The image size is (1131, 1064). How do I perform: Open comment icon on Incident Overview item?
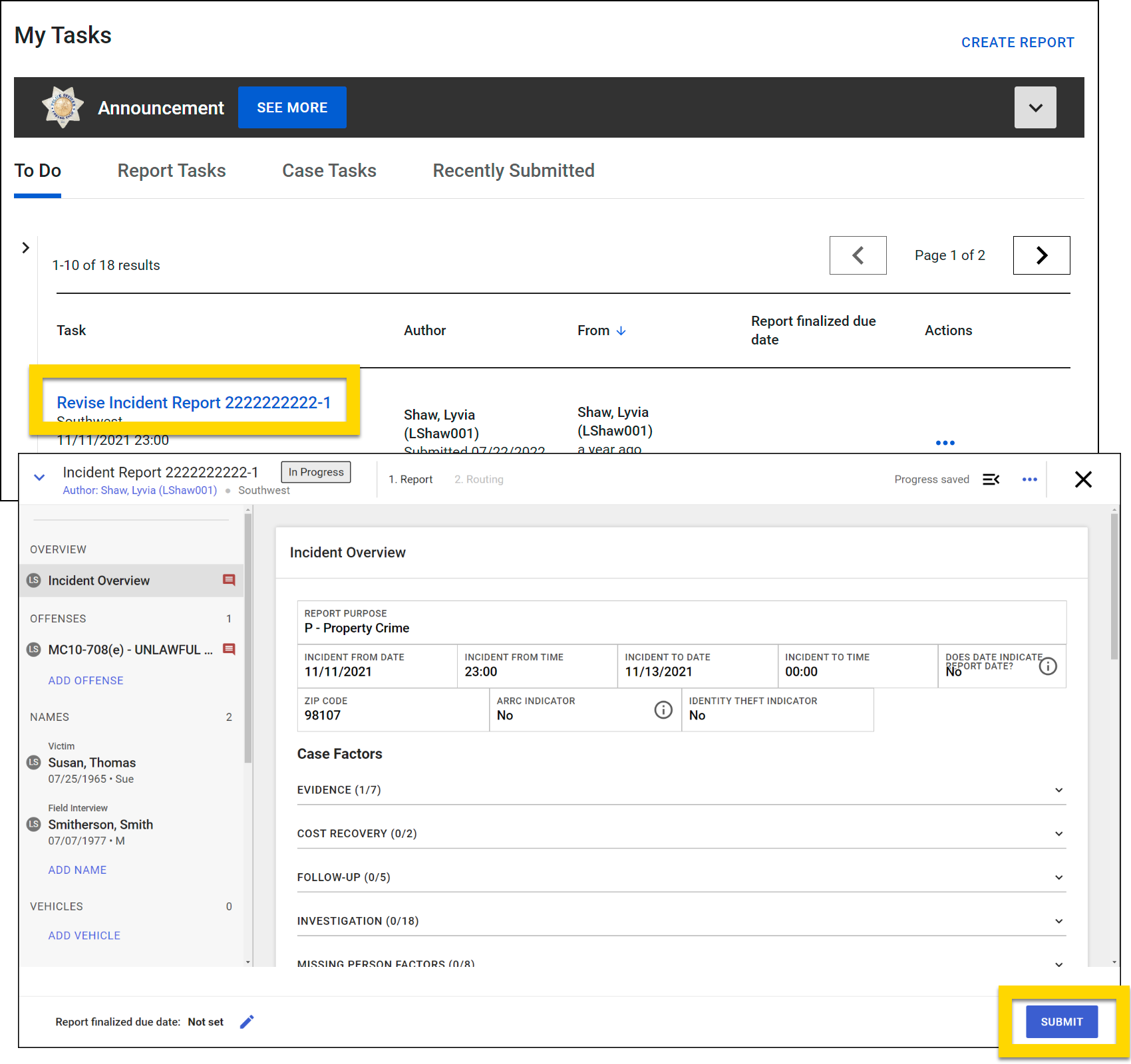click(229, 580)
